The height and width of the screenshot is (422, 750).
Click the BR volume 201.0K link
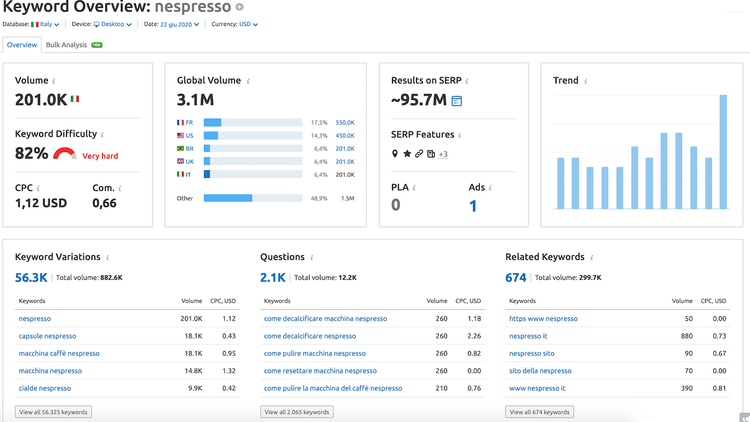coord(345,149)
